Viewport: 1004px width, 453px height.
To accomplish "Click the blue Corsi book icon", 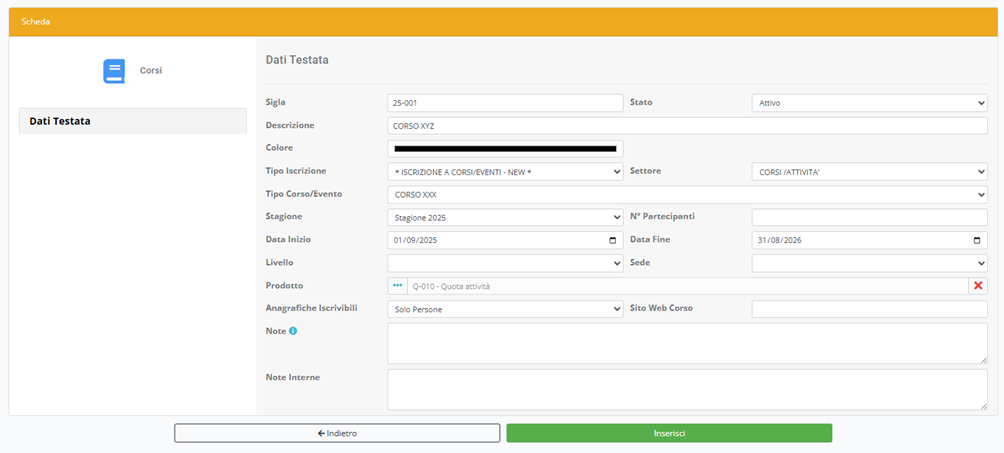I will [x=114, y=71].
